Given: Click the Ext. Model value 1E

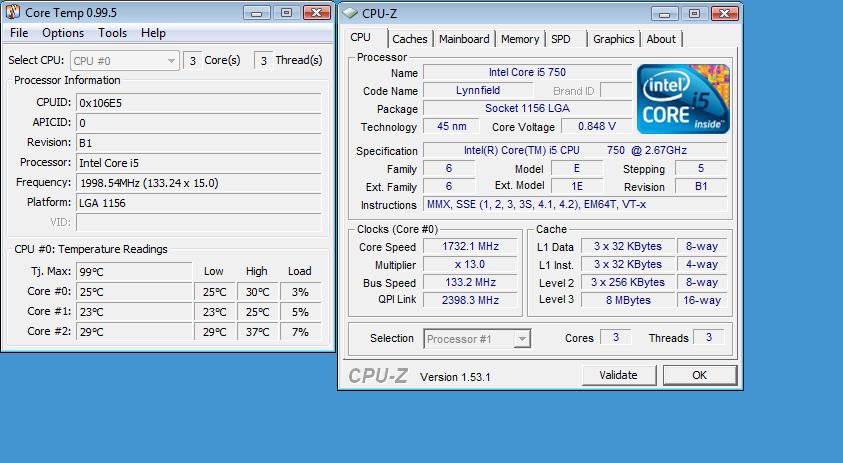Looking at the screenshot, I should [x=577, y=186].
